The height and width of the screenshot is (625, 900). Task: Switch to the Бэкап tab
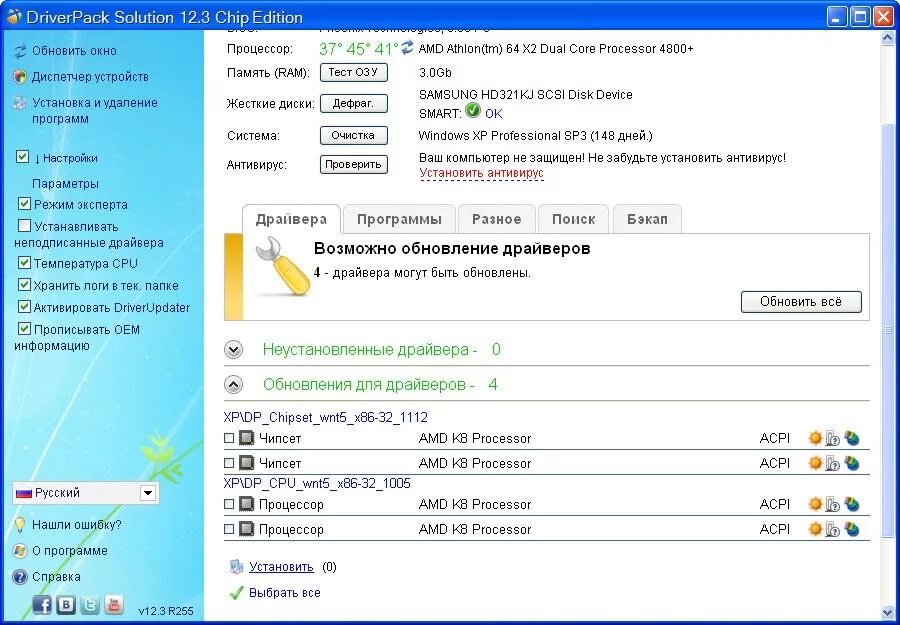tap(647, 219)
